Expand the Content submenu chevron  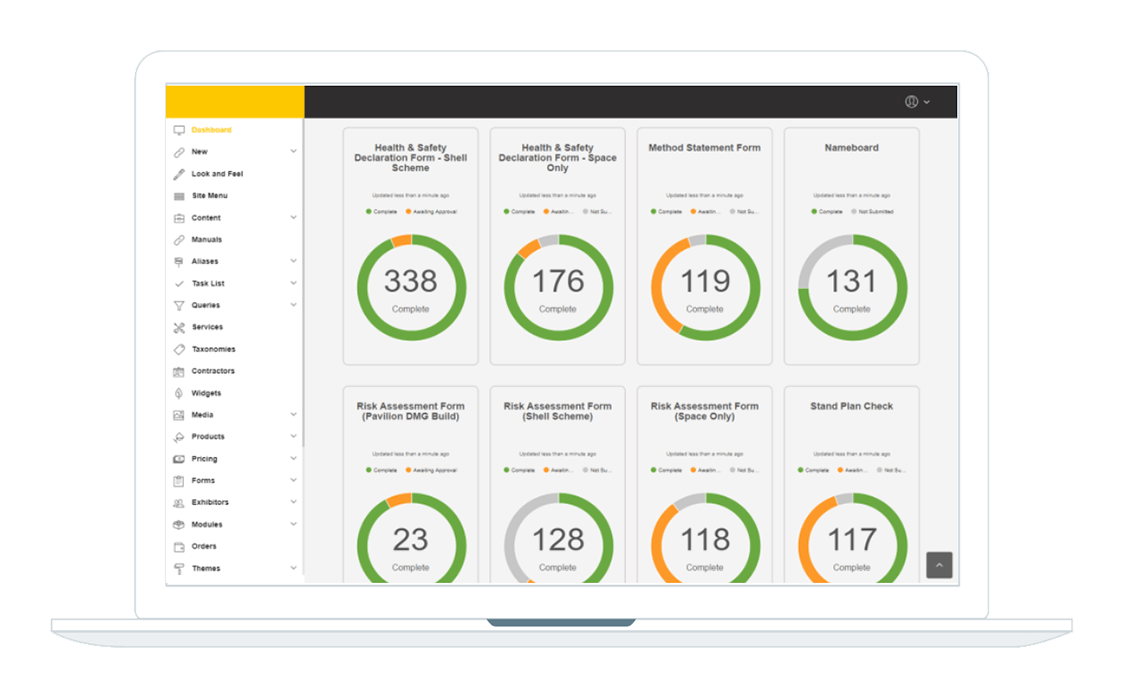(293, 218)
